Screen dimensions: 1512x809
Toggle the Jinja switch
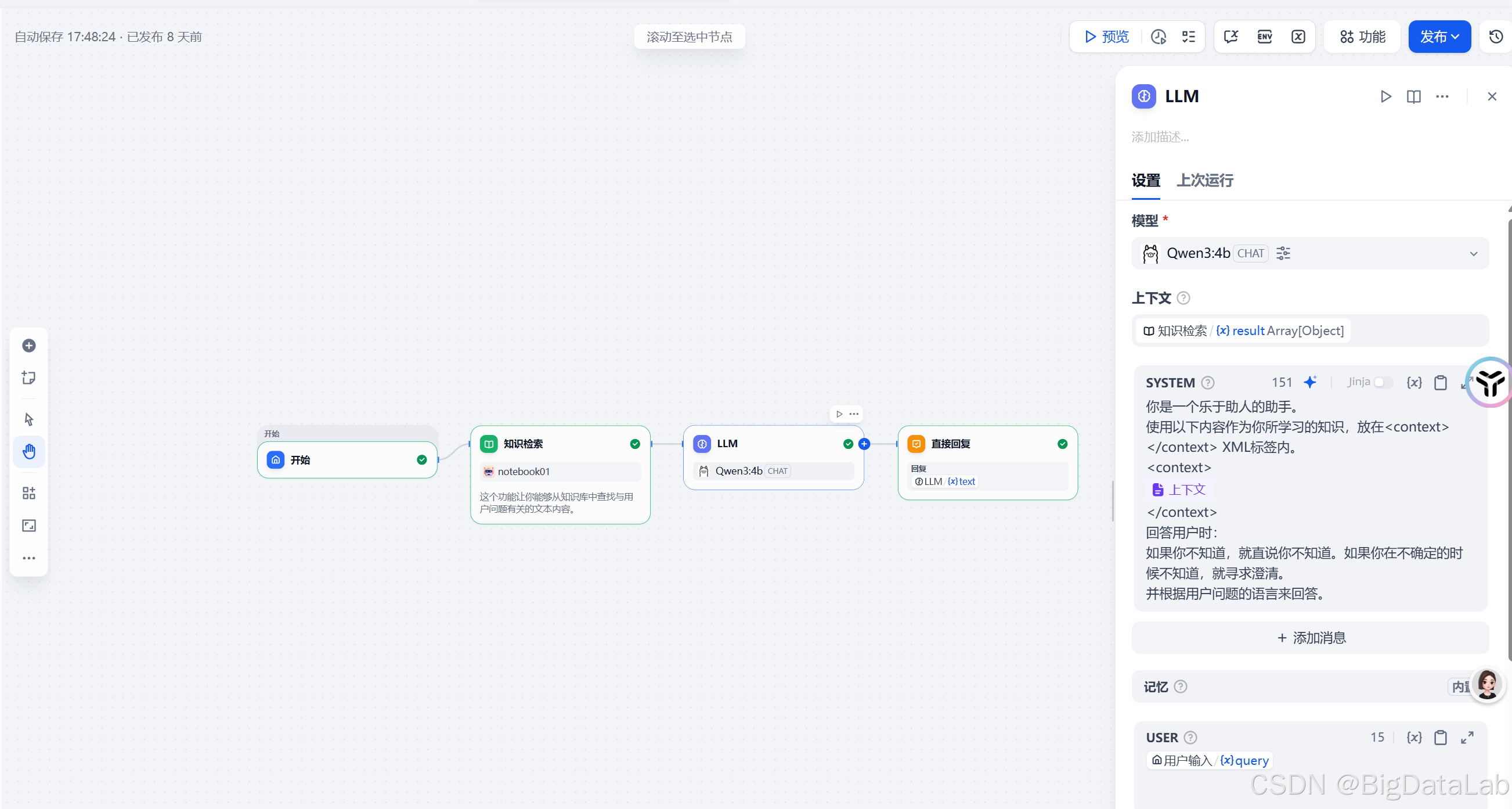pyautogui.click(x=1383, y=382)
